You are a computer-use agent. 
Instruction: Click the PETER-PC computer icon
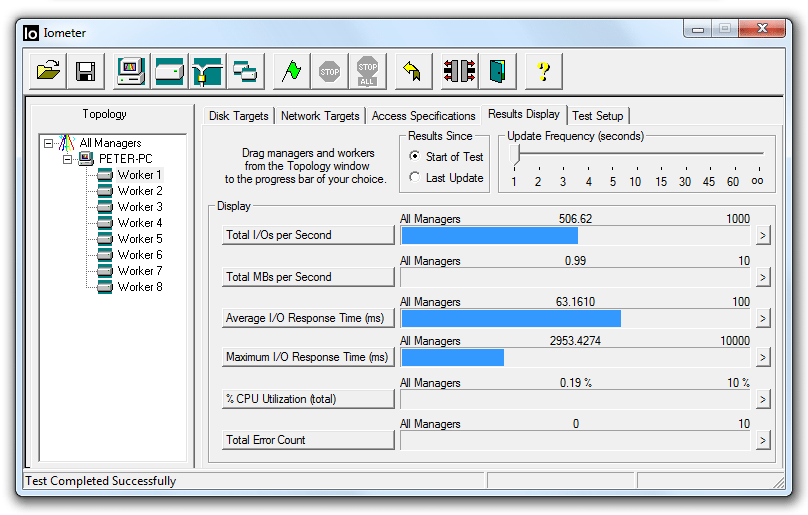[x=86, y=158]
